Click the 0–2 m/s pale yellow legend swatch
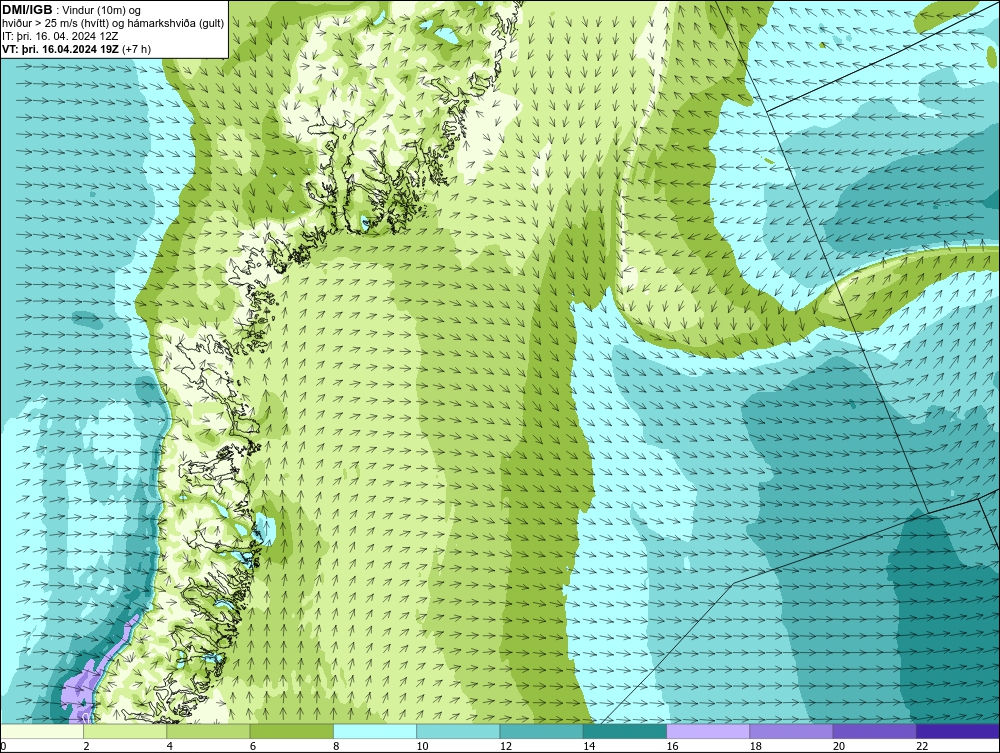Viewport: 1000px width, 753px height. tap(41, 731)
